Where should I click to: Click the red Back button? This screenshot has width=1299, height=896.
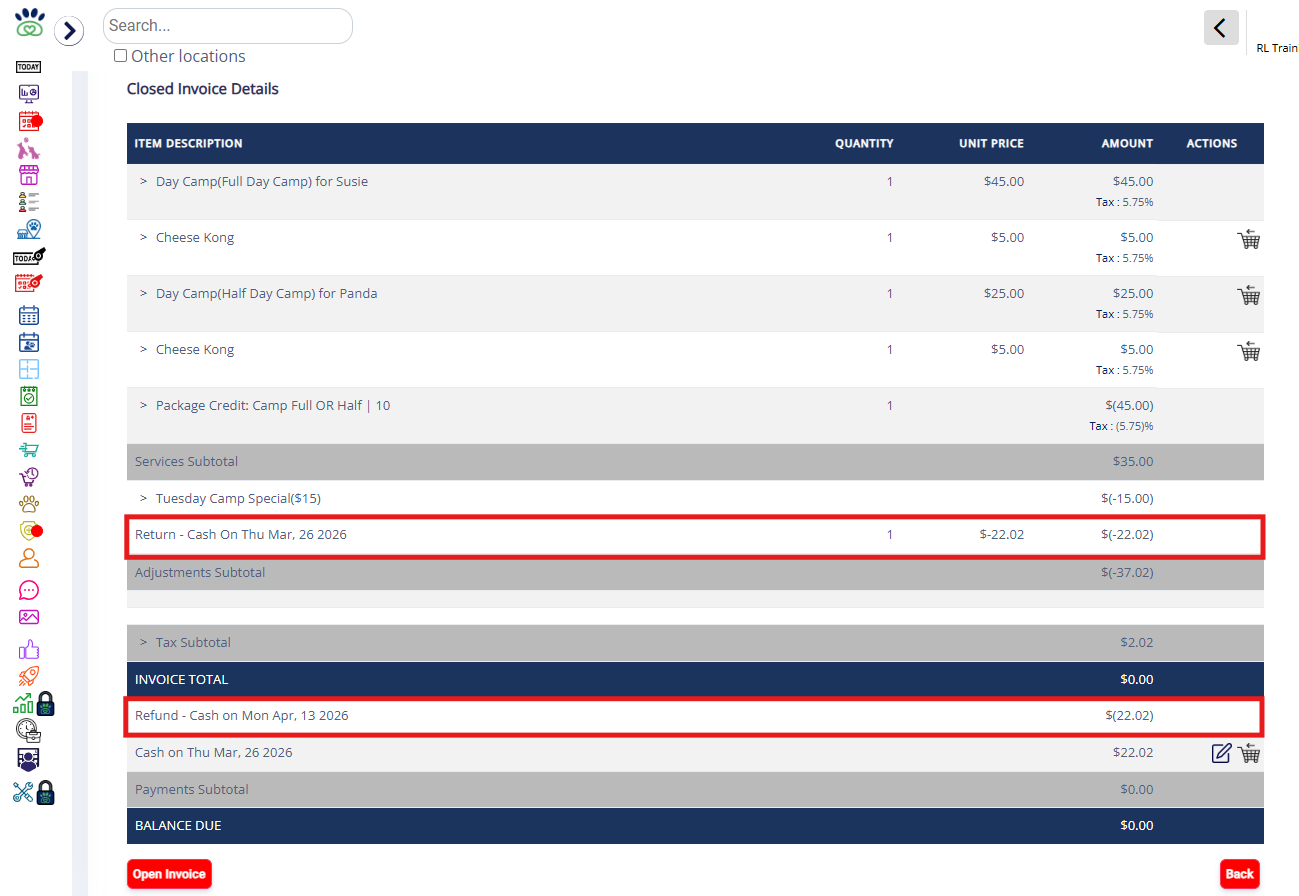point(1240,874)
